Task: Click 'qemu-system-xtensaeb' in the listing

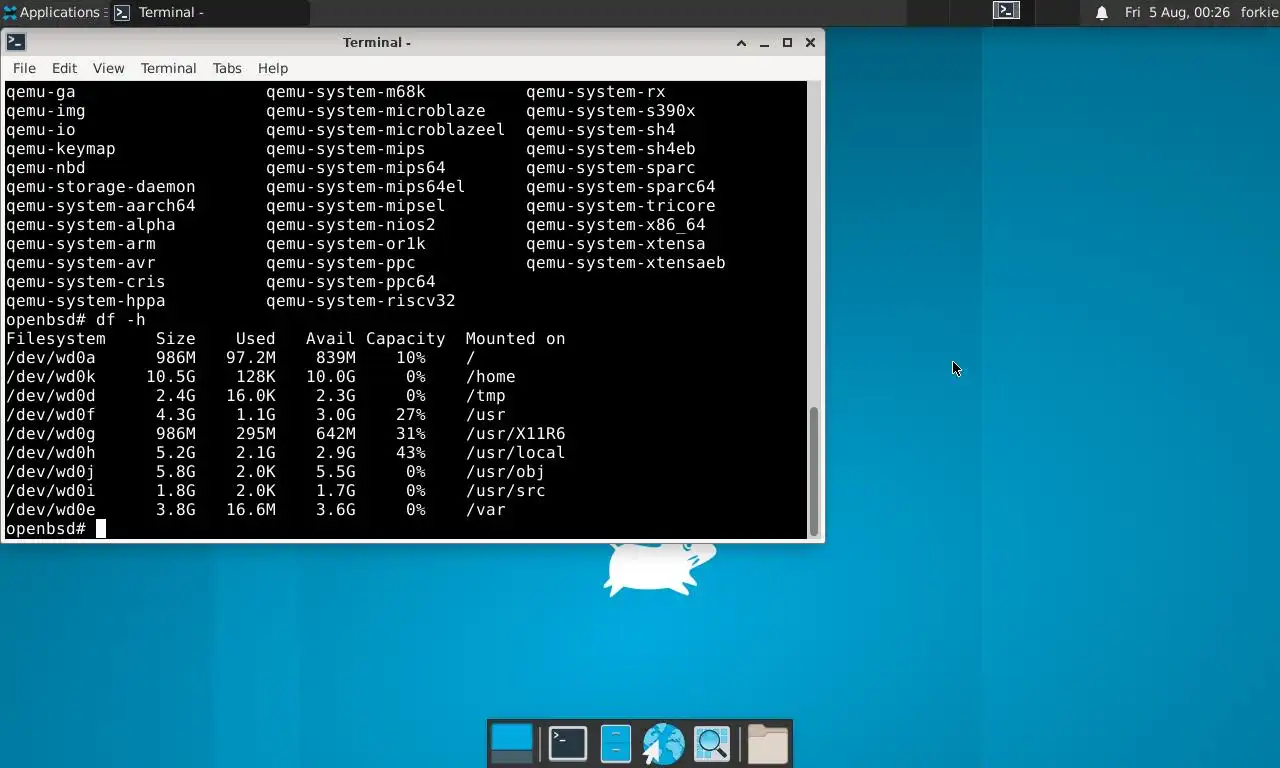Action: click(x=626, y=263)
